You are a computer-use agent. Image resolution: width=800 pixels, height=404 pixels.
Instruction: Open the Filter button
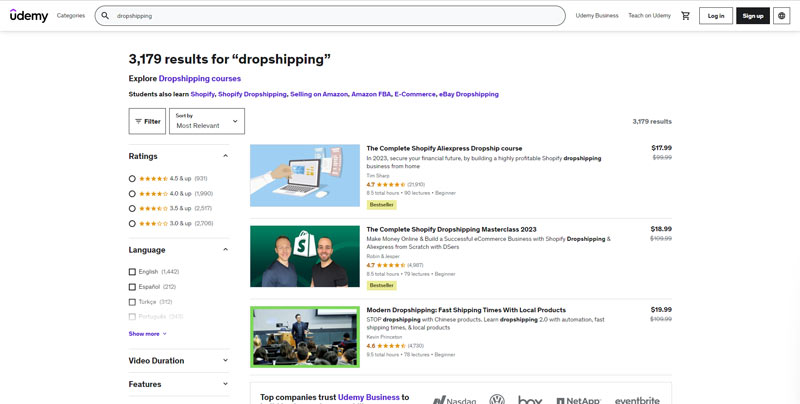tap(147, 121)
